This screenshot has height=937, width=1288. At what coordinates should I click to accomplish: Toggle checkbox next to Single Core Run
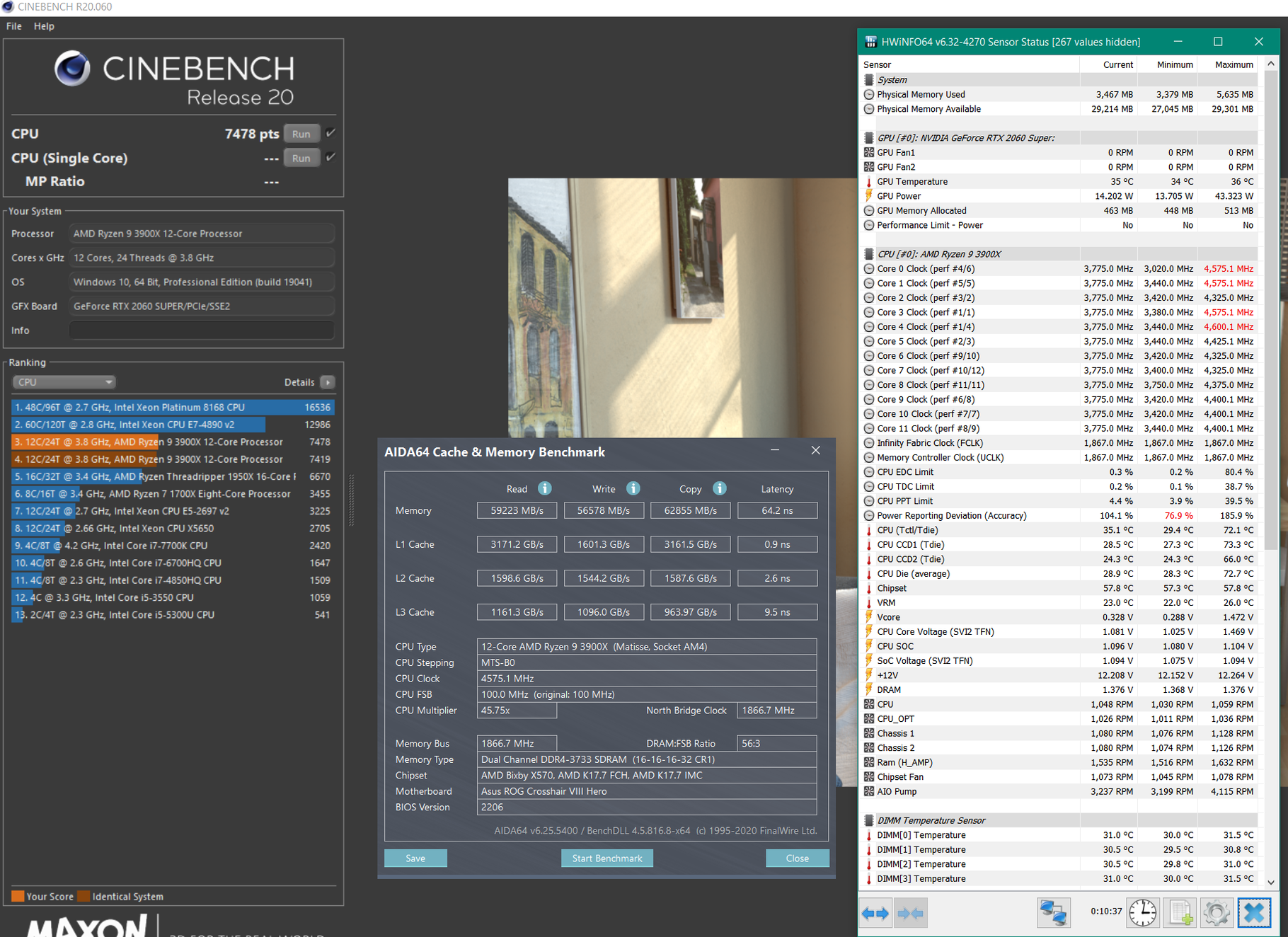(x=330, y=157)
